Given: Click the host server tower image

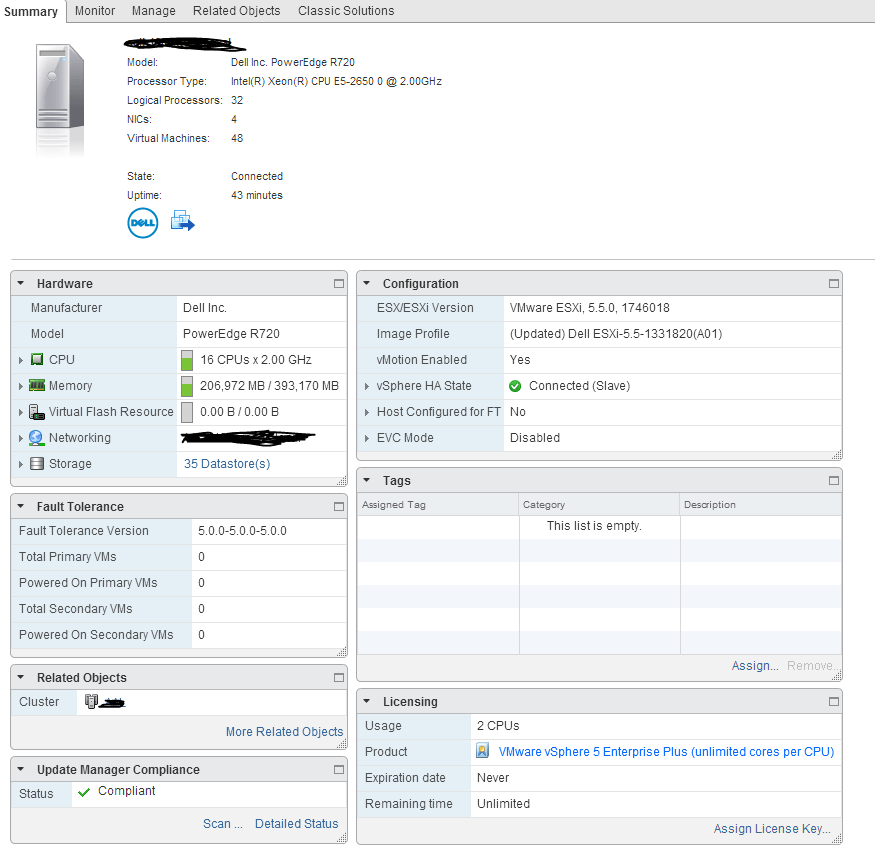Looking at the screenshot, I should click(60, 88).
